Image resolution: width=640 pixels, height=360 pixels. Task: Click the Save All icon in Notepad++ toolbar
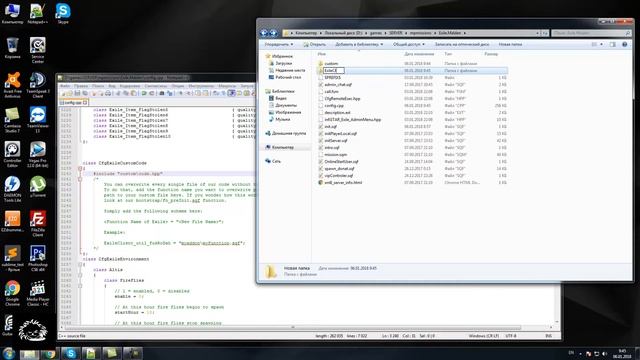point(85,93)
